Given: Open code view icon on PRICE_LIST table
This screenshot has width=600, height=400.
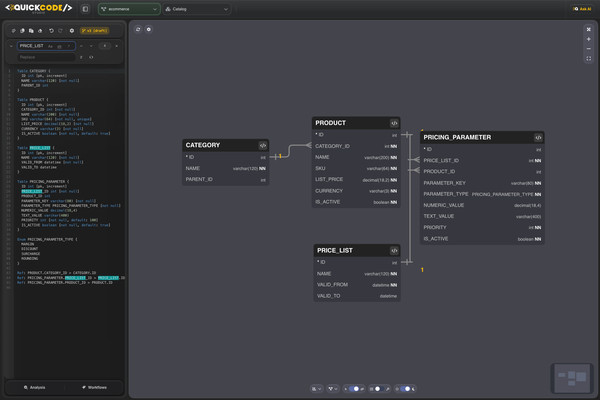Looking at the screenshot, I should 394,251.
